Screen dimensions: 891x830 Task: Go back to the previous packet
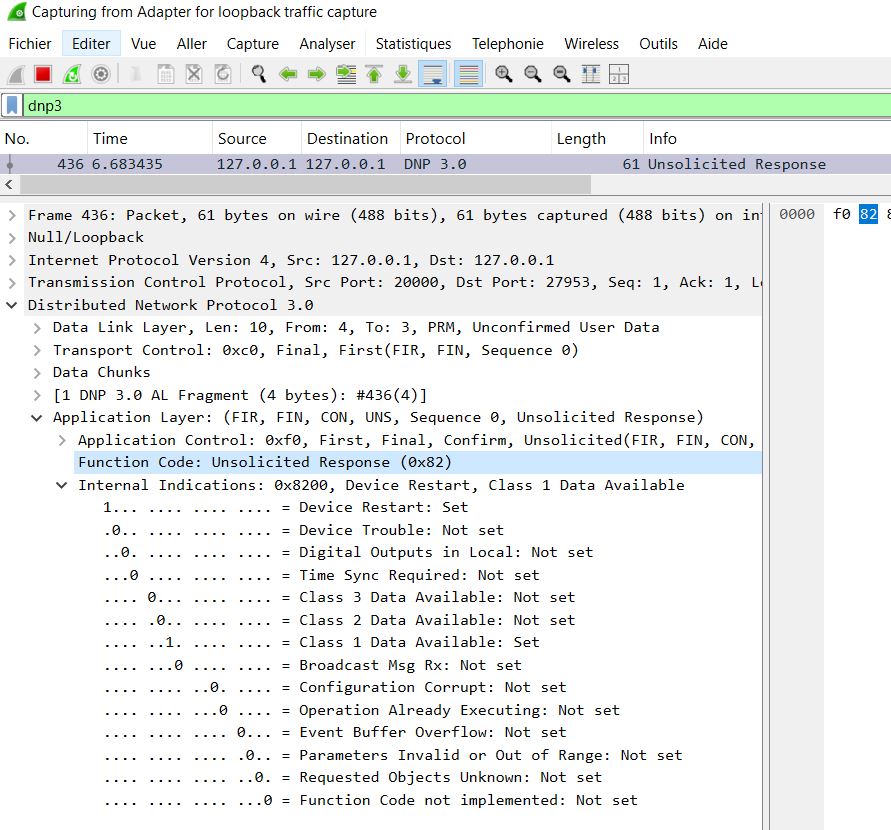coord(288,74)
